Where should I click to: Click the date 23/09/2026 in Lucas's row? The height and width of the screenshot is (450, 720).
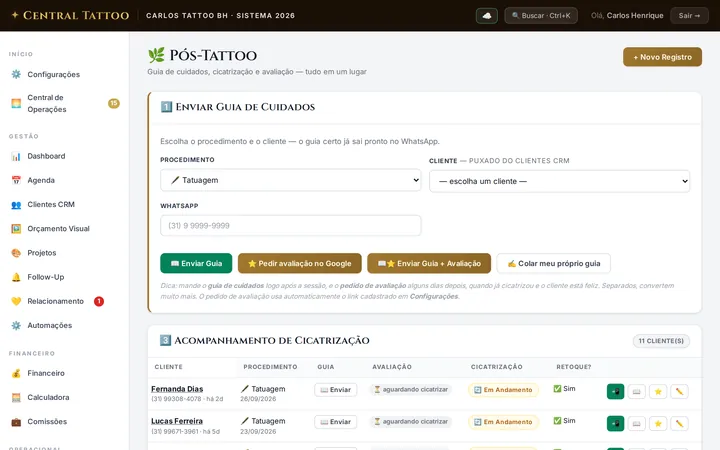[x=258, y=432]
